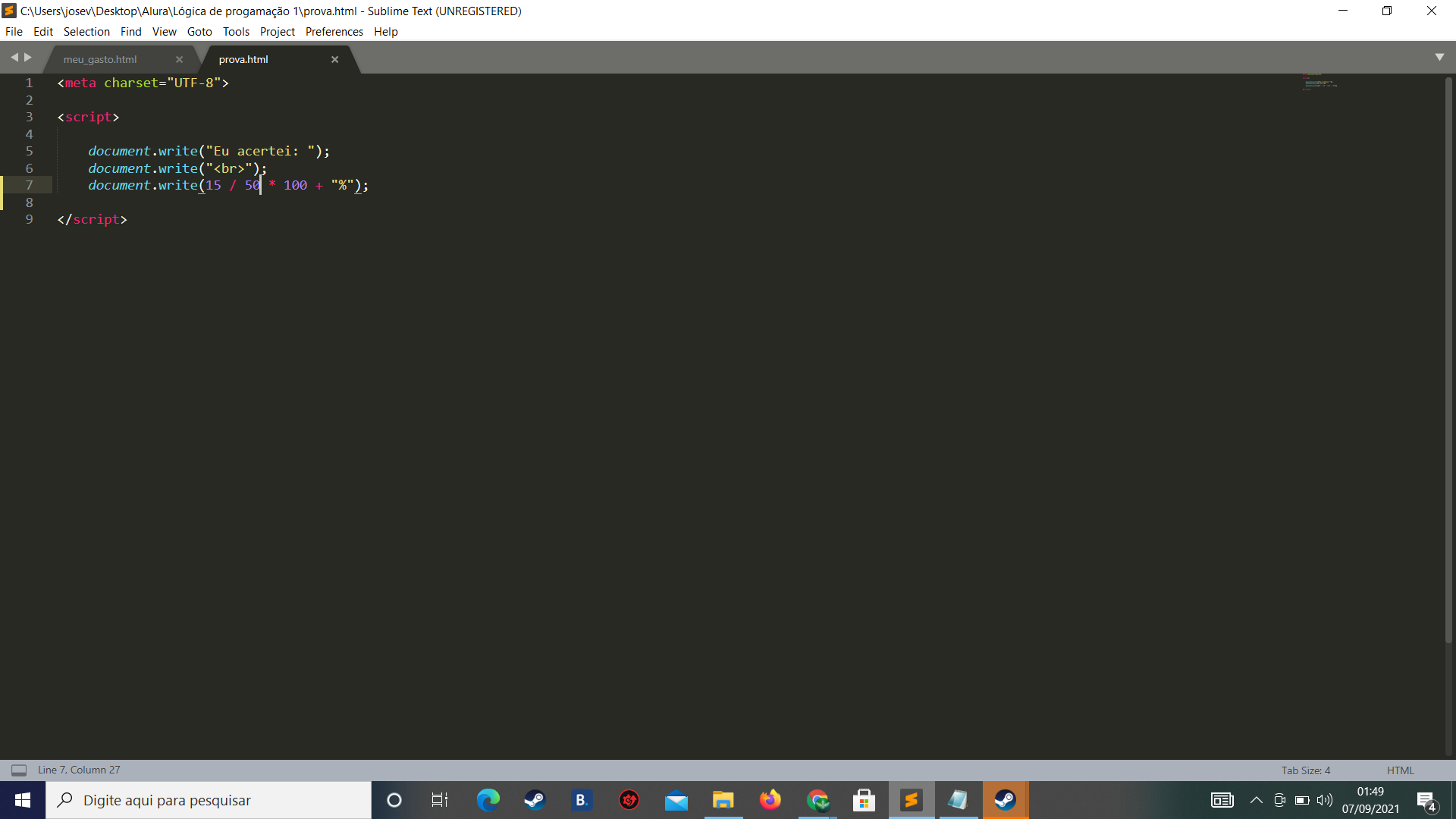The image size is (1456, 819).
Task: Close the meu_gasto.html tab
Action: click(180, 60)
